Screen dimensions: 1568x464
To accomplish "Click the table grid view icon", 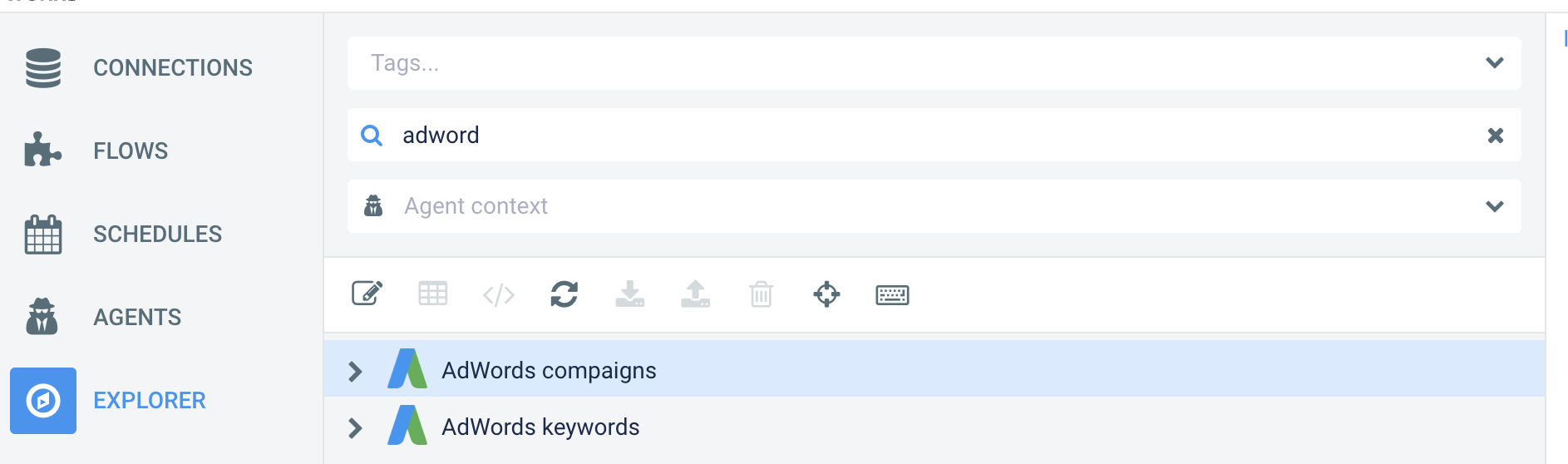I will point(432,294).
